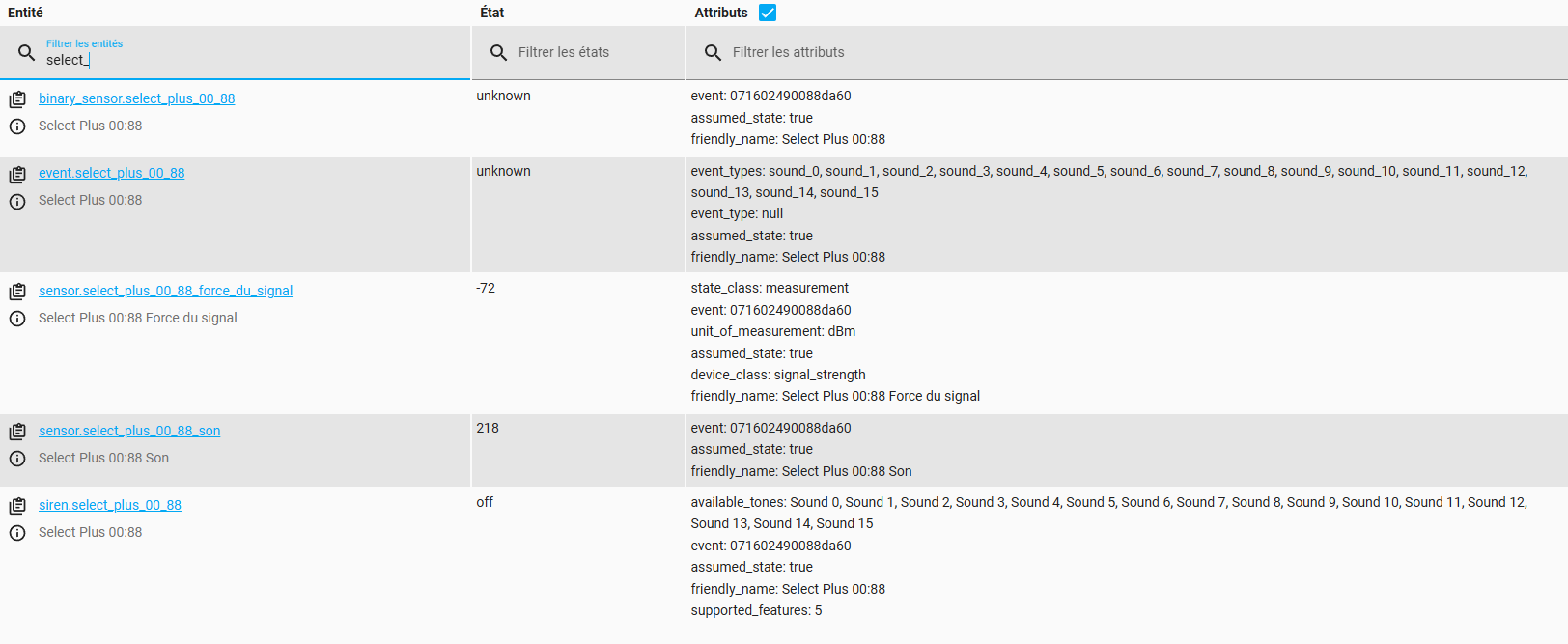Image resolution: width=1568 pixels, height=644 pixels.
Task: Copy entity ID event.select_plus_00_88
Action: click(x=17, y=175)
